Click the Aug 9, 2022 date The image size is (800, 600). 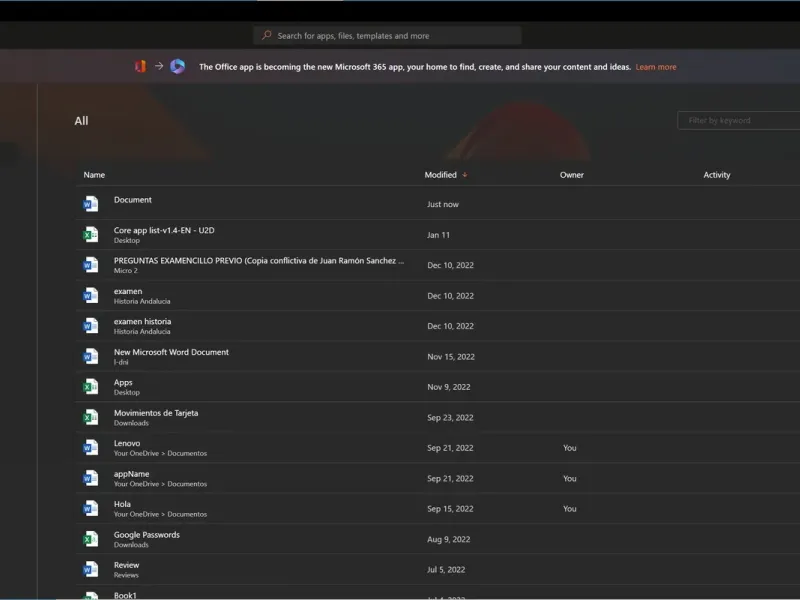[449, 539]
